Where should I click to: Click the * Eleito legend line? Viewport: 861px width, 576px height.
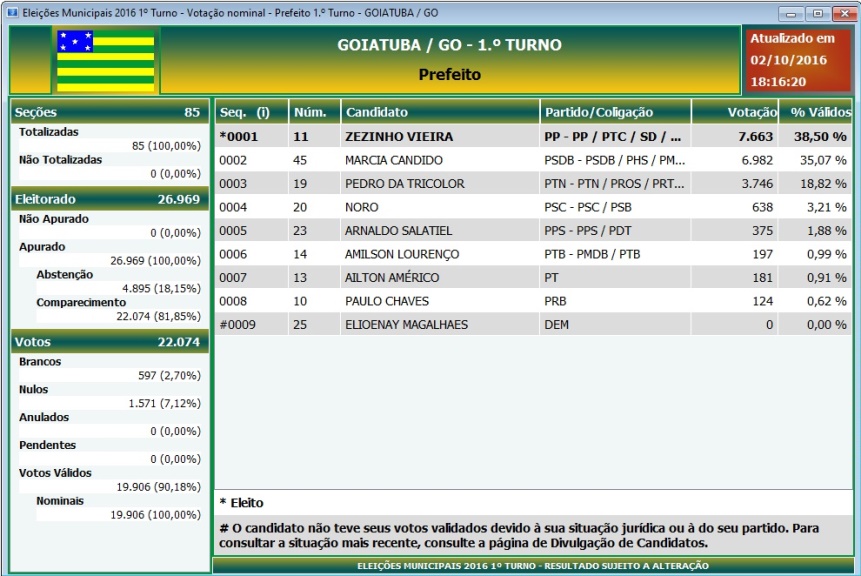[241, 502]
